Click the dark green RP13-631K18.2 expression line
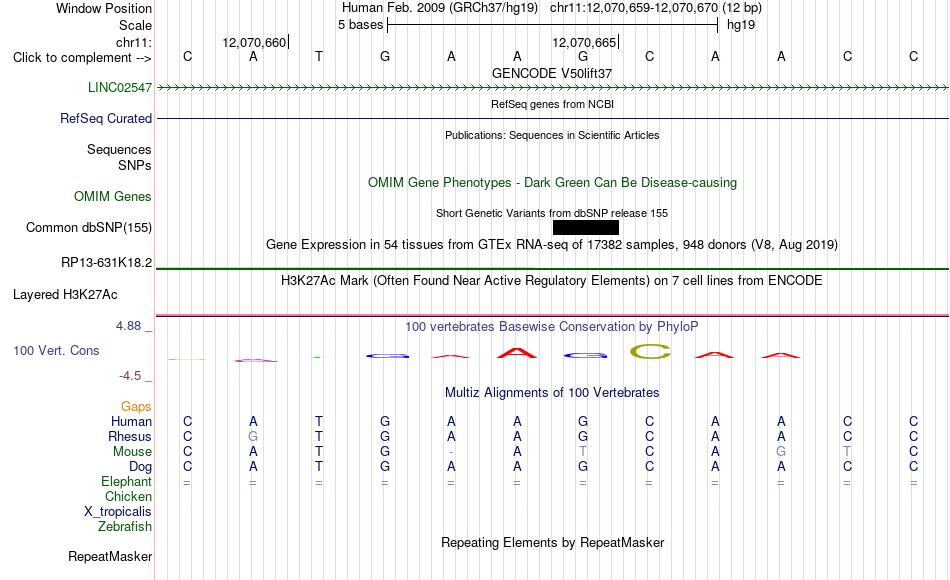The image size is (950, 580). (x=552, y=268)
